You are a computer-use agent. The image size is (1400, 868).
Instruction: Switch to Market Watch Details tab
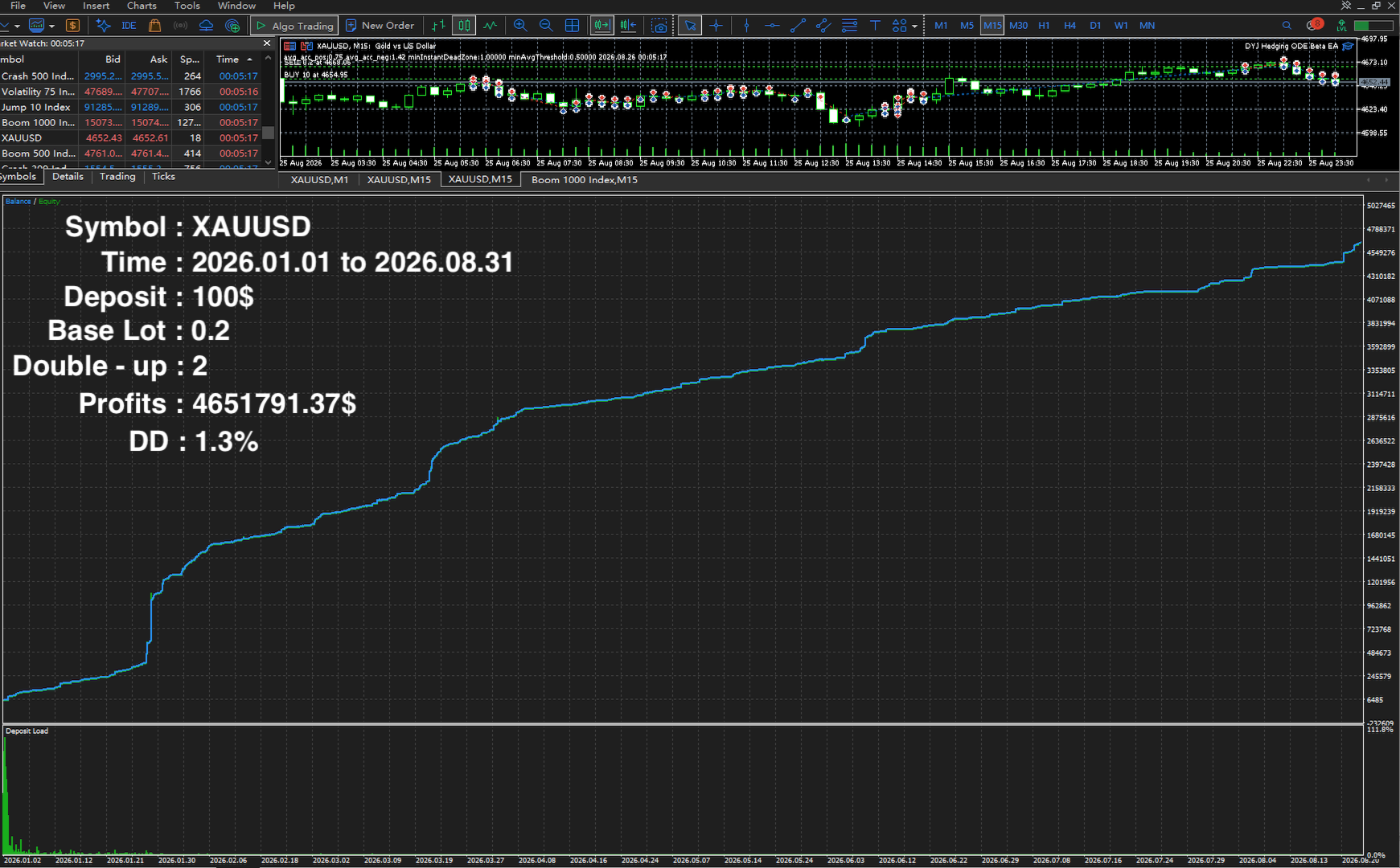pyautogui.click(x=68, y=177)
